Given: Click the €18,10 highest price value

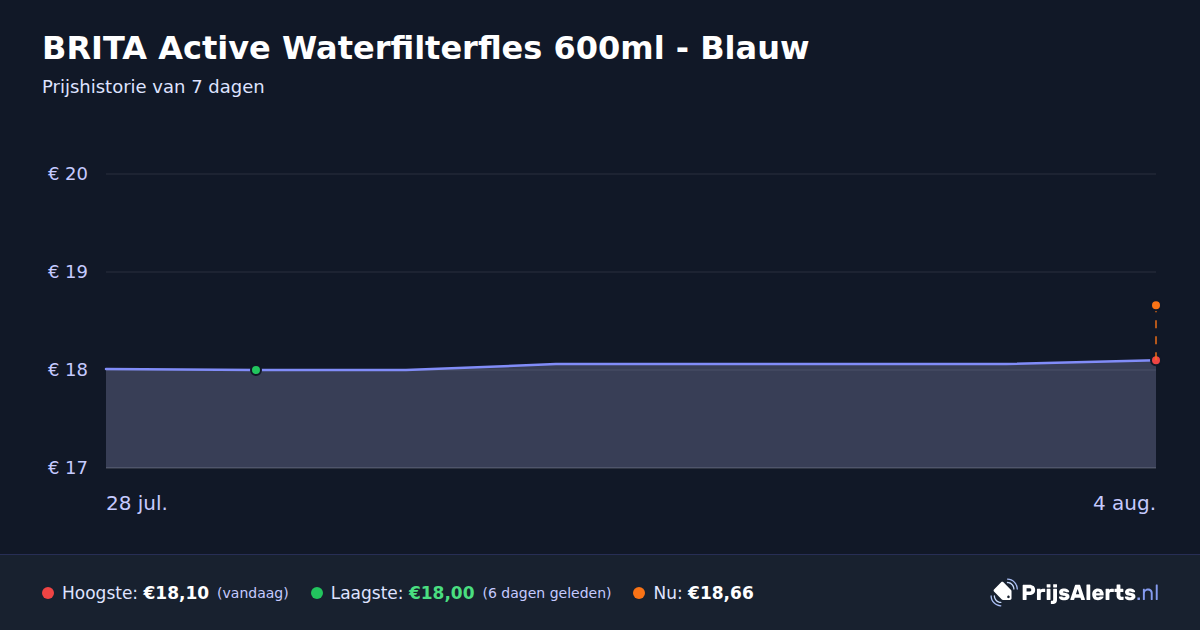Looking at the screenshot, I should click(x=176, y=593).
